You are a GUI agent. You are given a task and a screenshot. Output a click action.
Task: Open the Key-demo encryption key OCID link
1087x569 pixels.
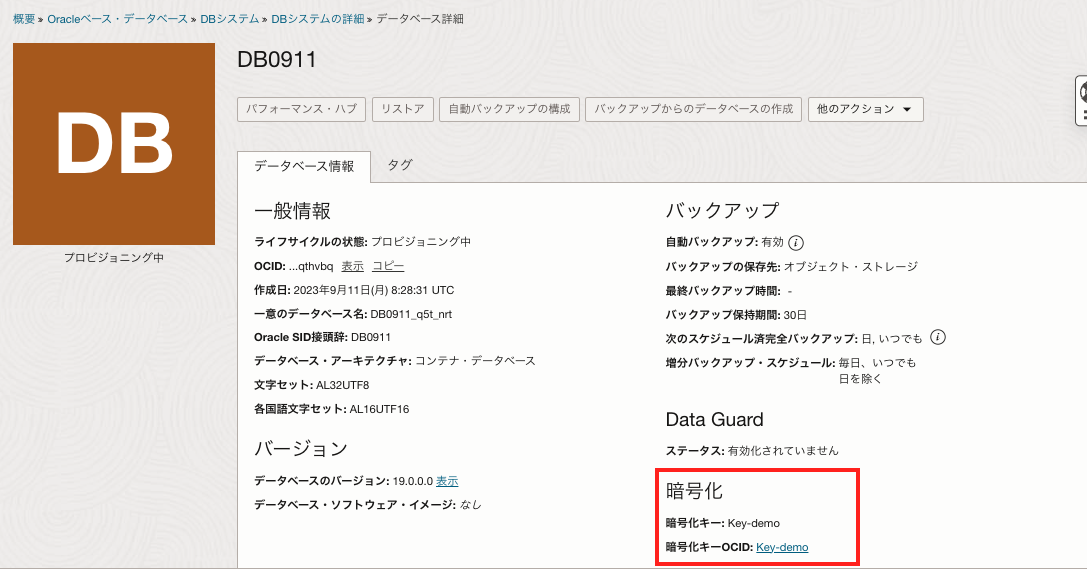click(782, 547)
